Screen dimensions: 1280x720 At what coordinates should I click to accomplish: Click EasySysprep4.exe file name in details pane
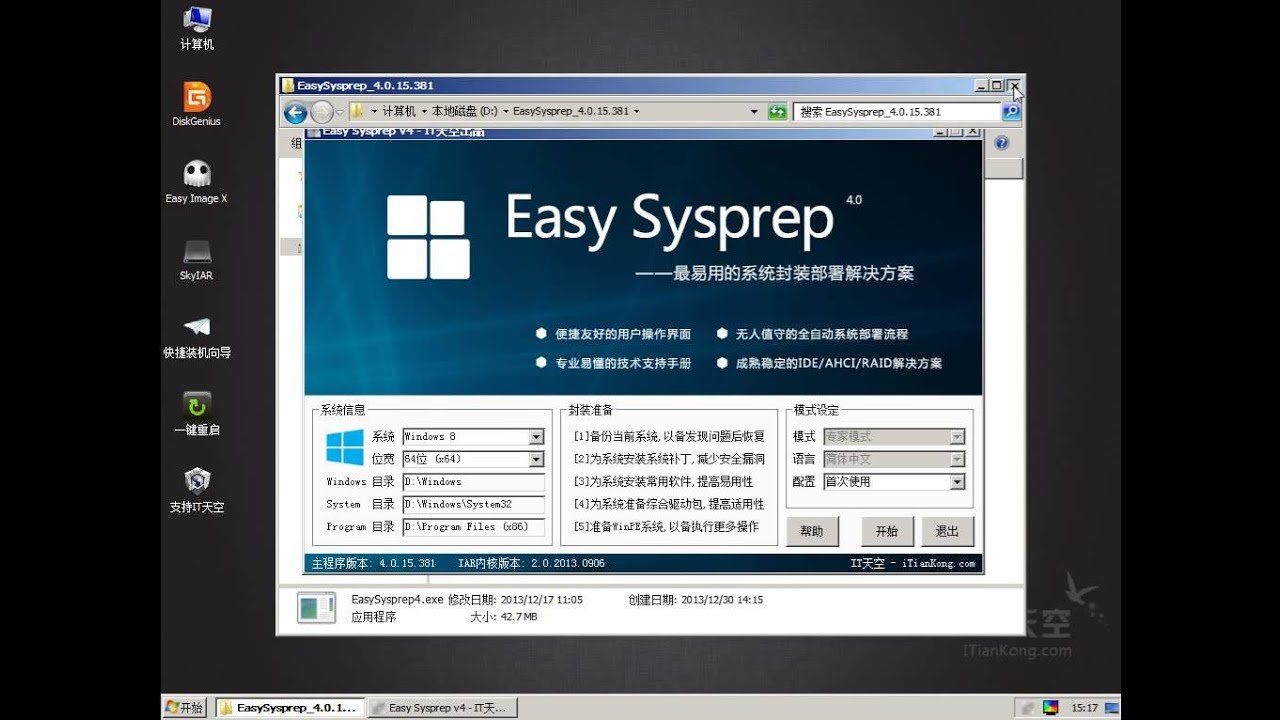(397, 600)
